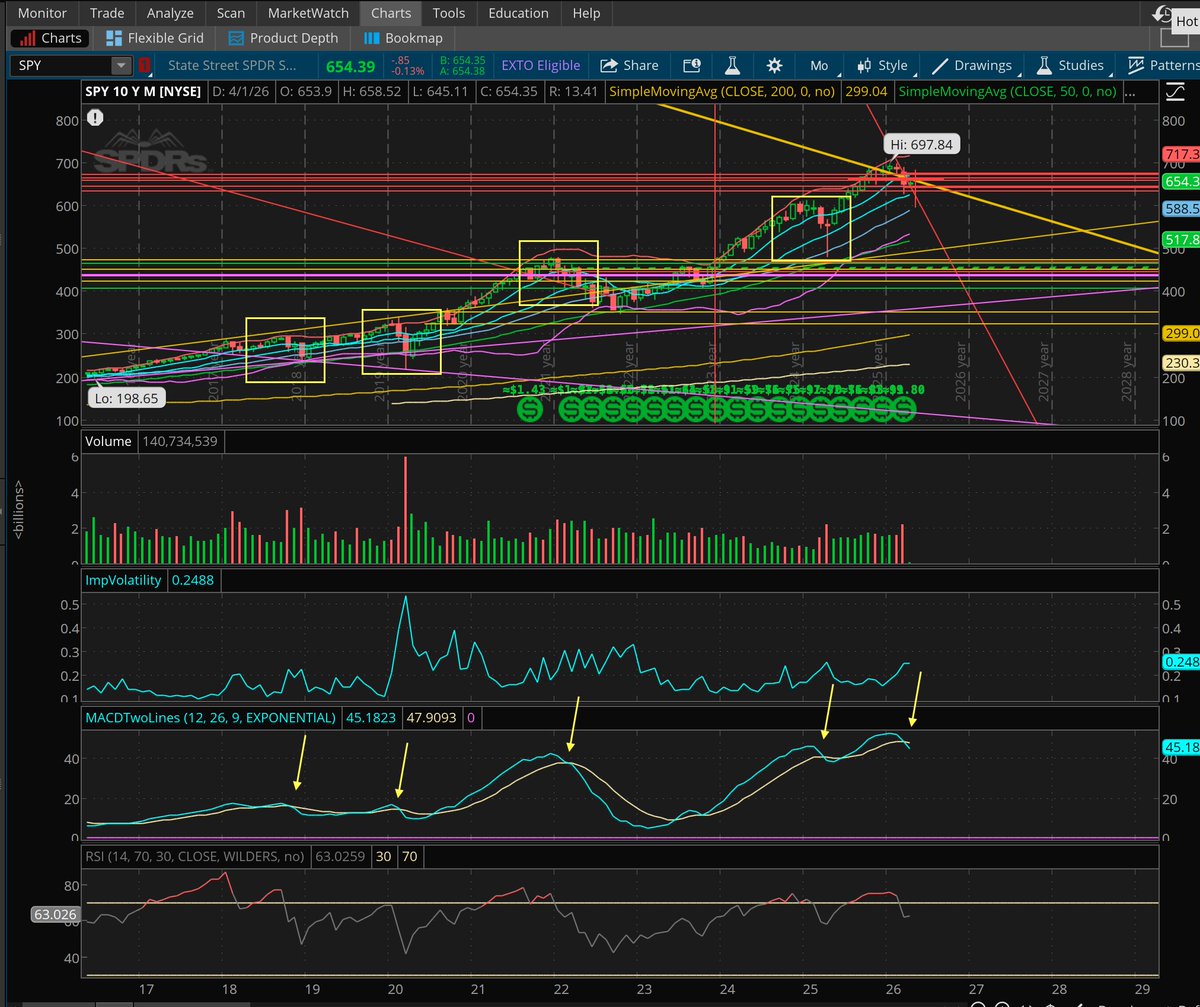Image resolution: width=1200 pixels, height=1007 pixels.
Task: Click the first green dollar dividend marker
Action: coord(529,409)
